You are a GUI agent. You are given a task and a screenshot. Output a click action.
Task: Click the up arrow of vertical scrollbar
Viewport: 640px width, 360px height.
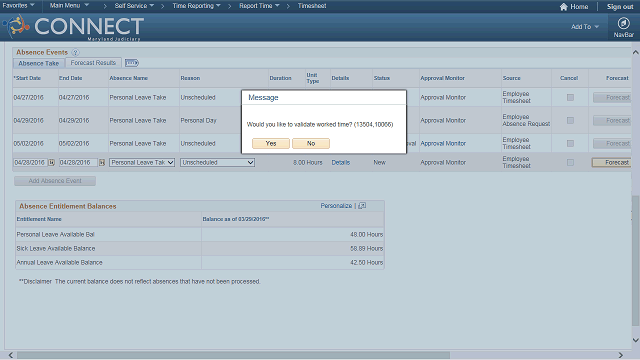(636, 52)
